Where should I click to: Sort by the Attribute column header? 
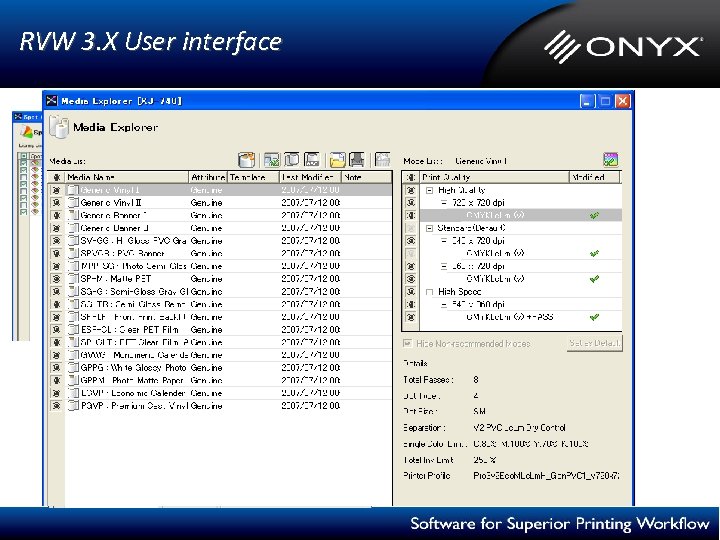tap(208, 177)
